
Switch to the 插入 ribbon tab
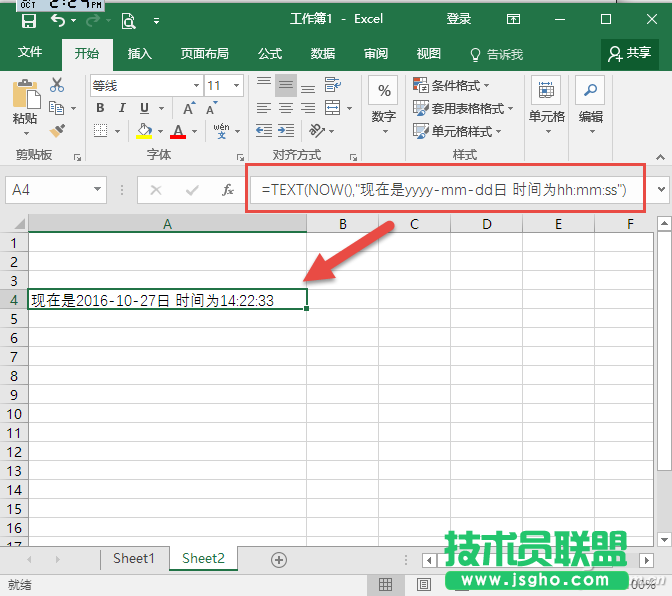[140, 53]
